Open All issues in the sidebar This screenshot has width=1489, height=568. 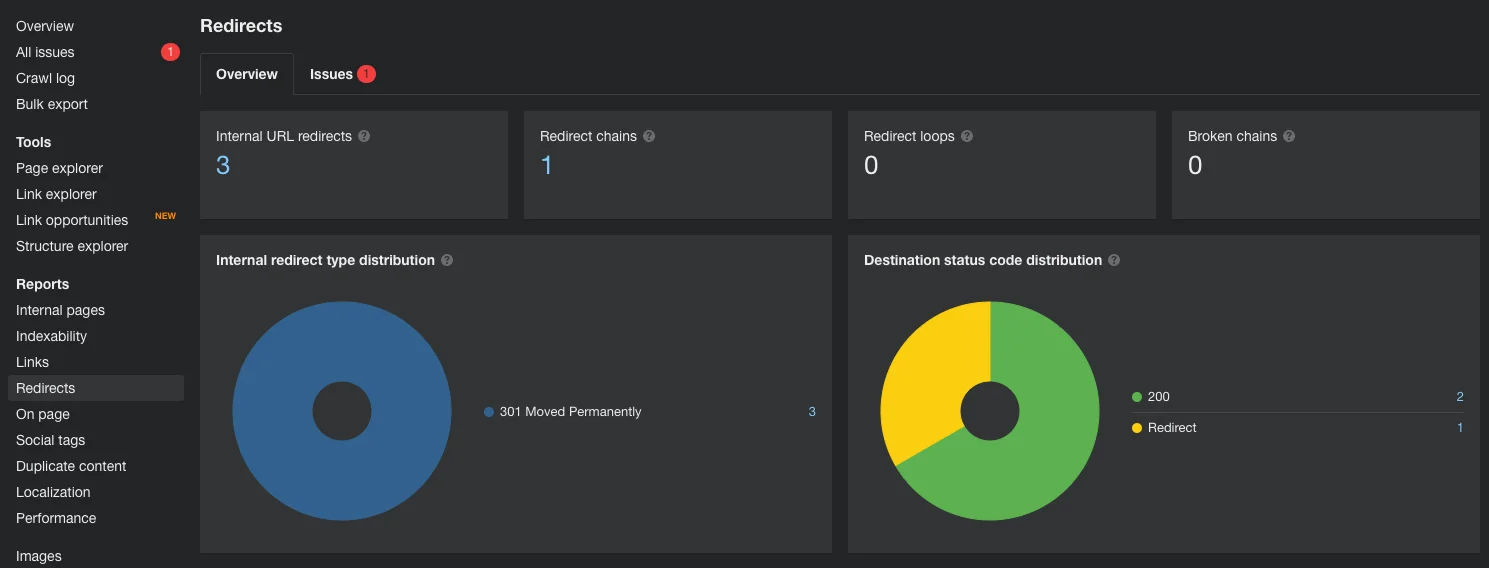pos(45,52)
